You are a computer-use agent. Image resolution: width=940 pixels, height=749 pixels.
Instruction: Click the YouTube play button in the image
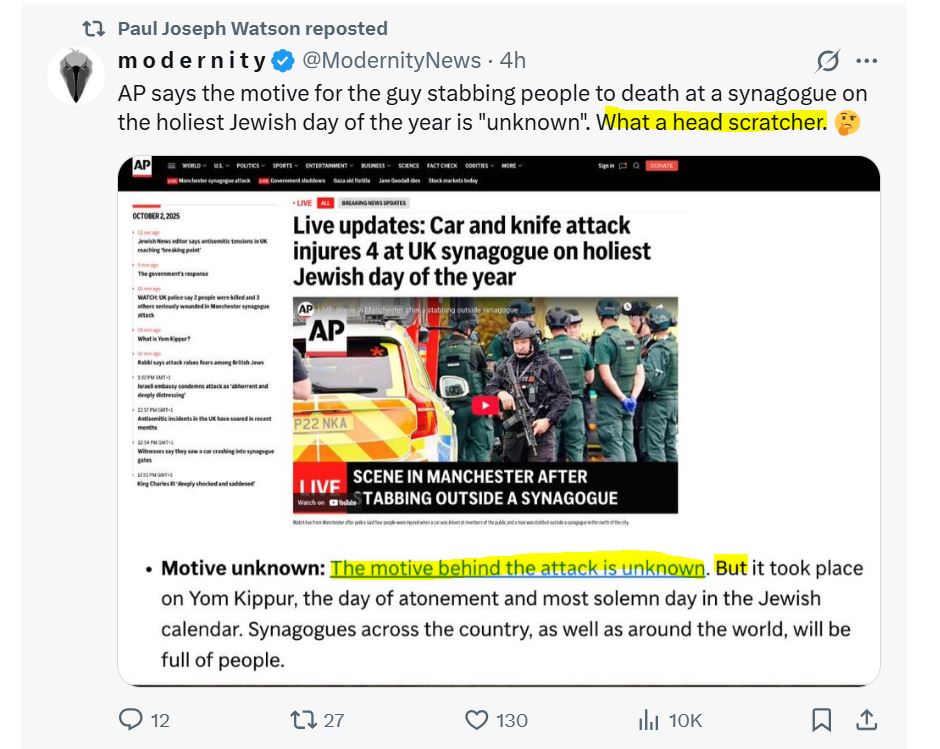pyautogui.click(x=486, y=405)
